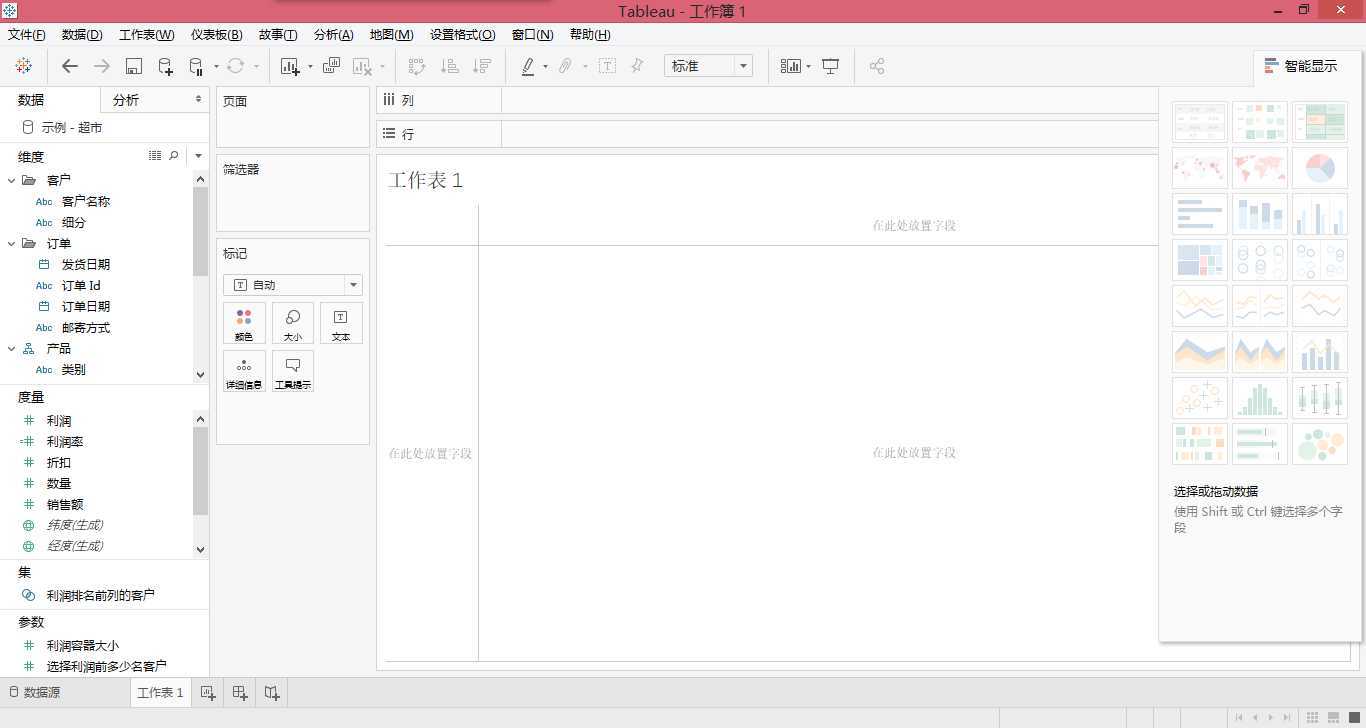Select the 利润排名前列的客户 set

click(x=100, y=595)
